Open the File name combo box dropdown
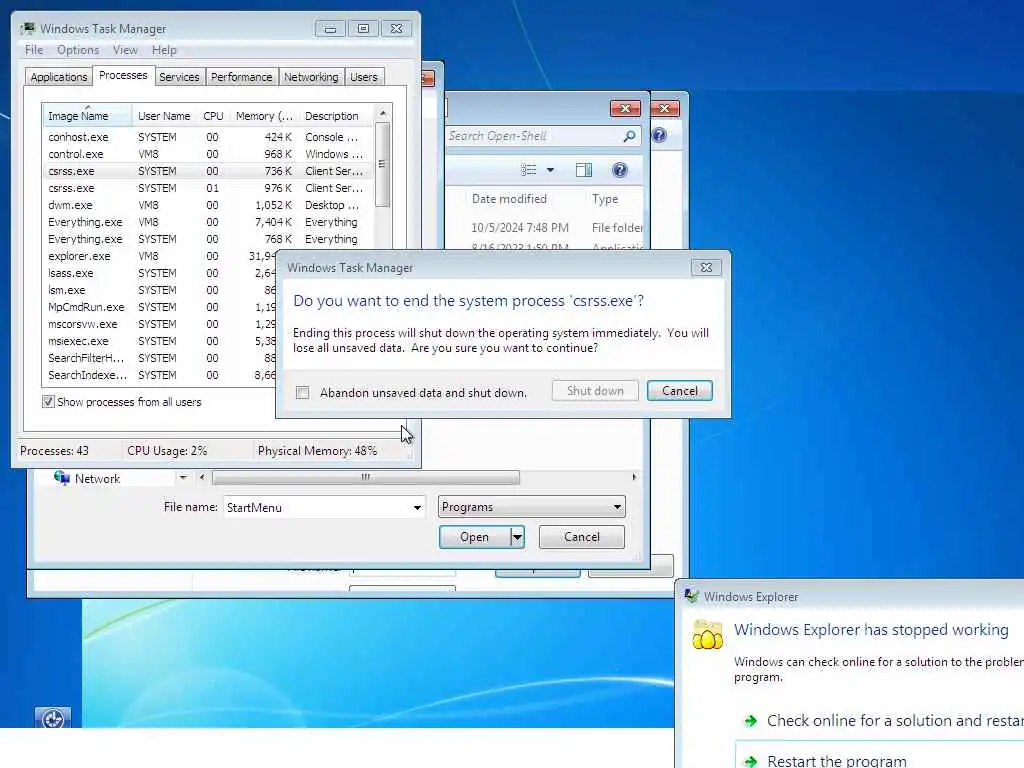The height and width of the screenshot is (768, 1024). tap(417, 507)
